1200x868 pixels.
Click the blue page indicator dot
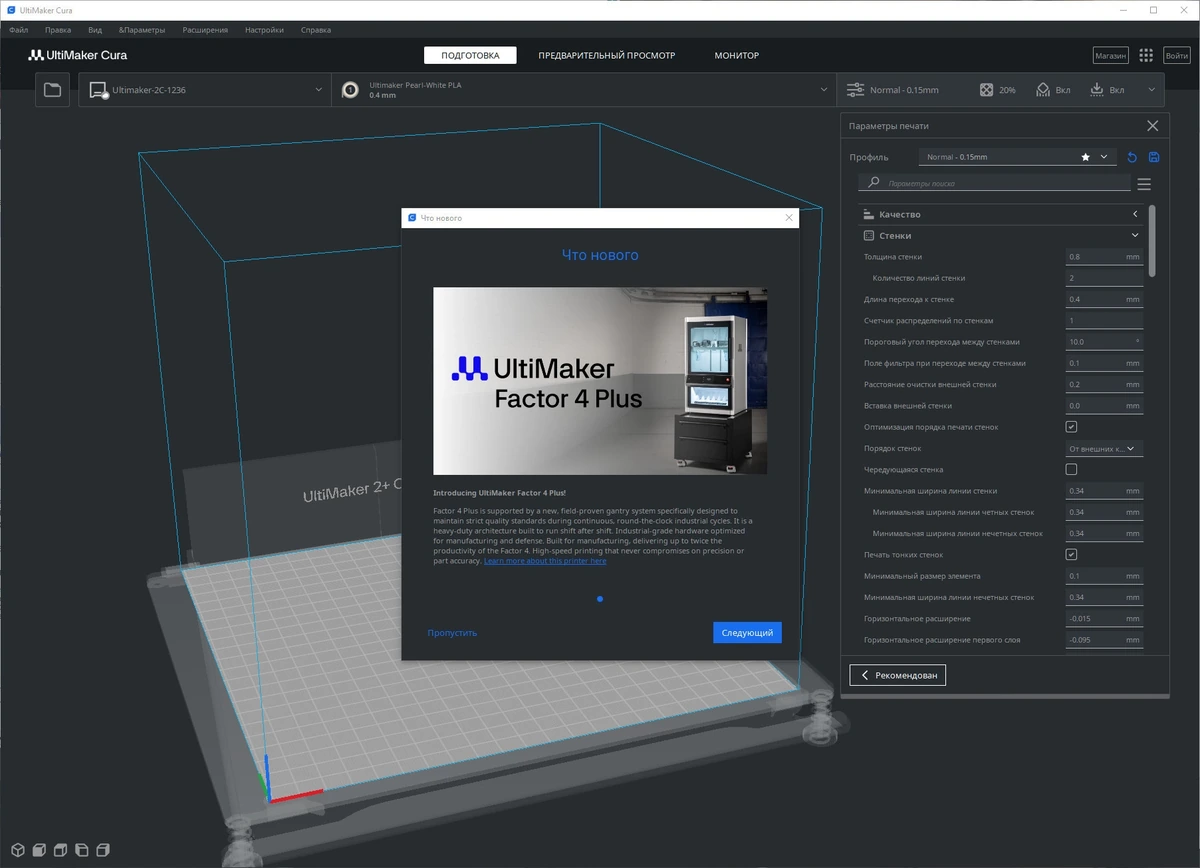(600, 599)
